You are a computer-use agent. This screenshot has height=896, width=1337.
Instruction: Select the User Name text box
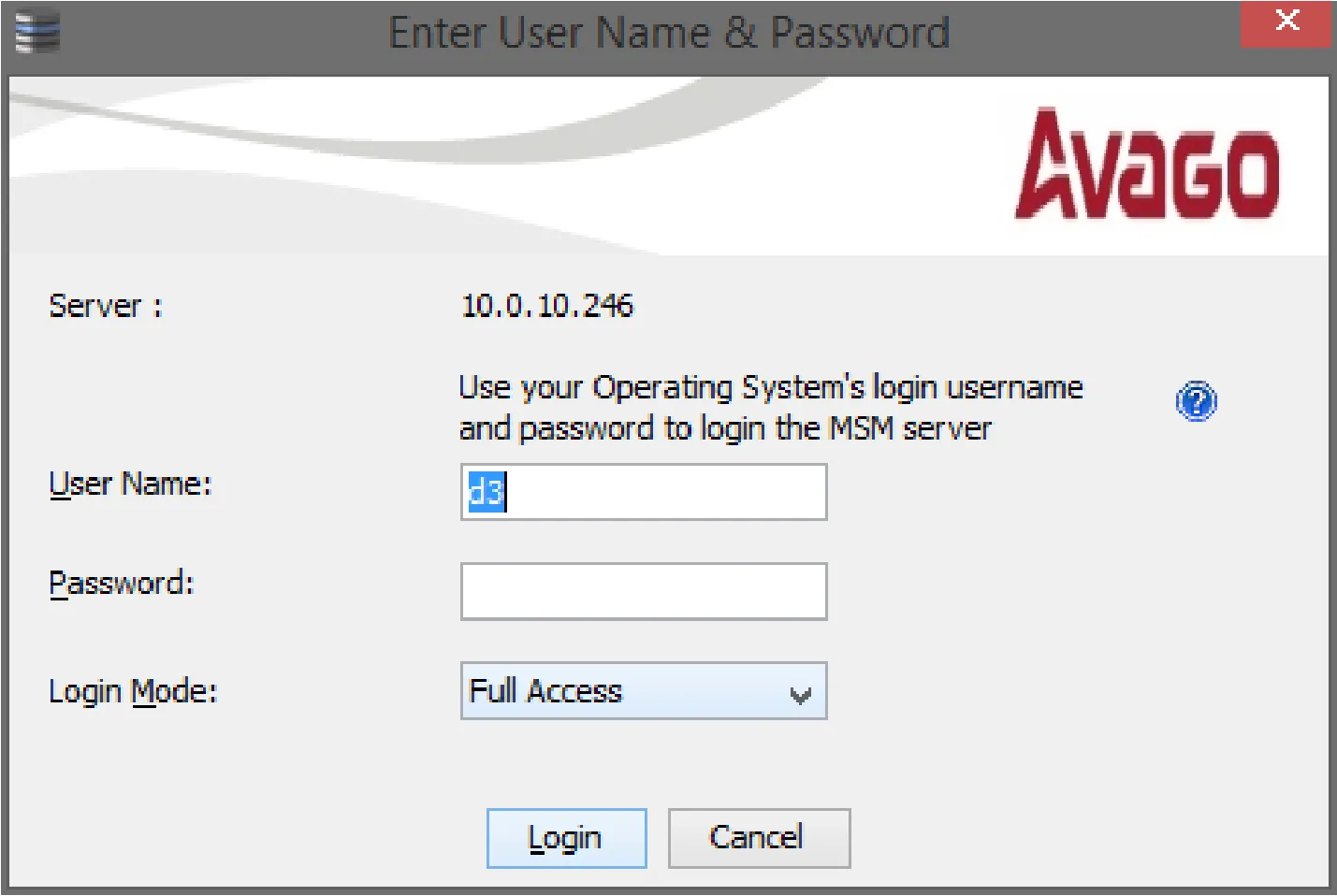[x=644, y=492]
